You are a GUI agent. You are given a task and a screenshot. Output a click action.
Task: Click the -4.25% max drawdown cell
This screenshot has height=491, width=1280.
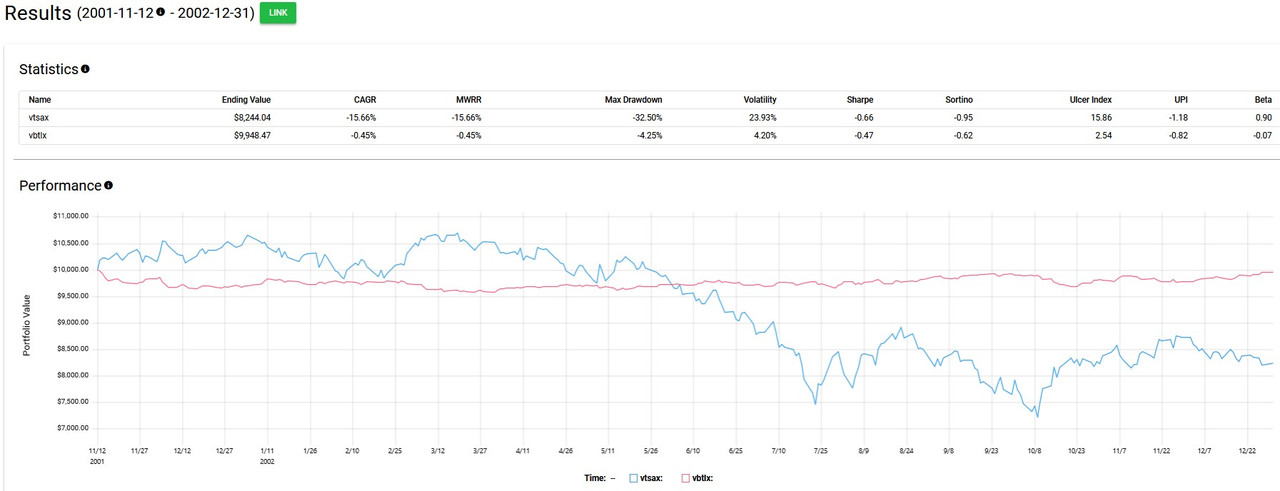tap(649, 135)
